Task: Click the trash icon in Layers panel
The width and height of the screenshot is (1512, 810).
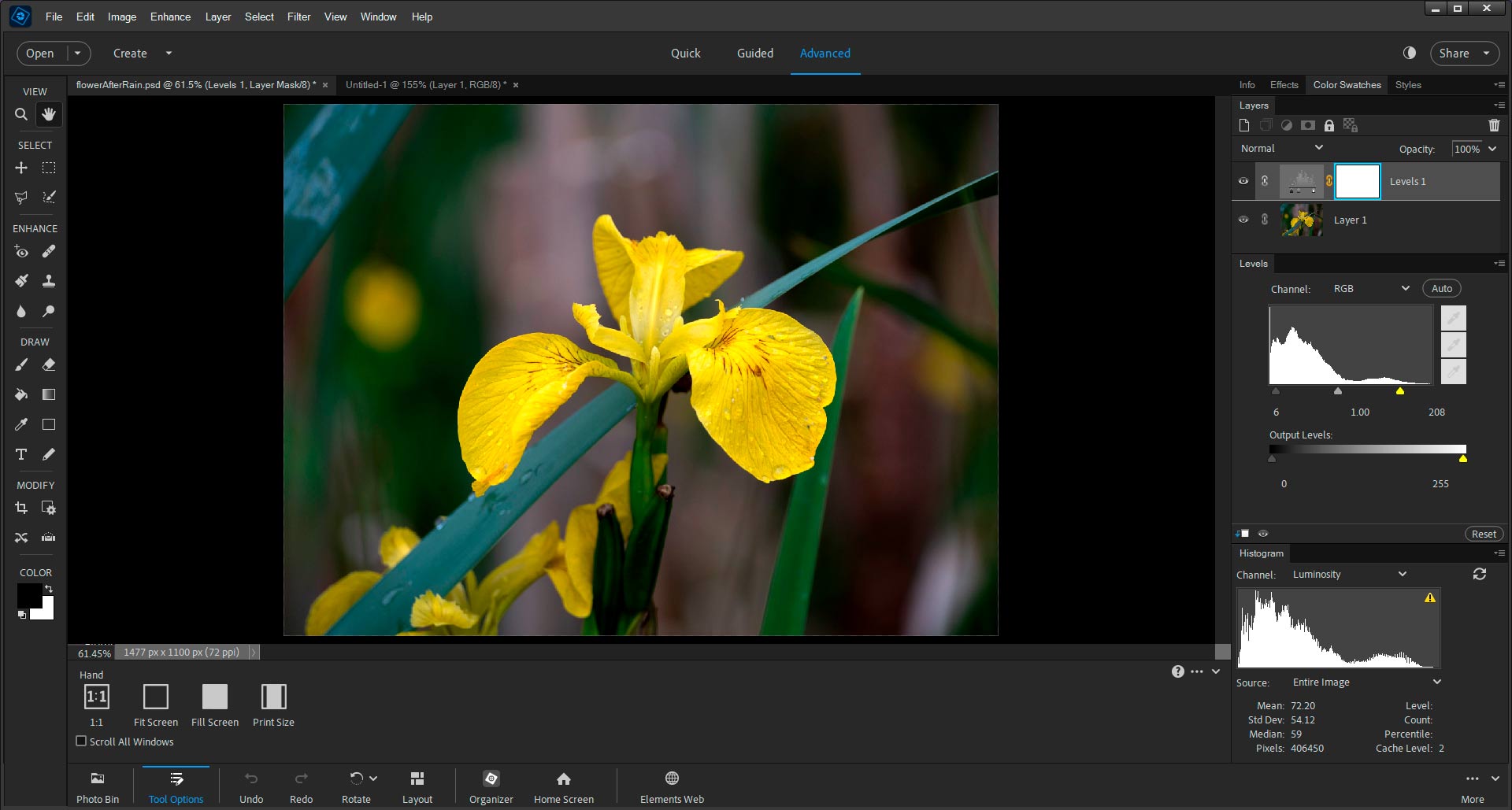Action: pyautogui.click(x=1494, y=125)
